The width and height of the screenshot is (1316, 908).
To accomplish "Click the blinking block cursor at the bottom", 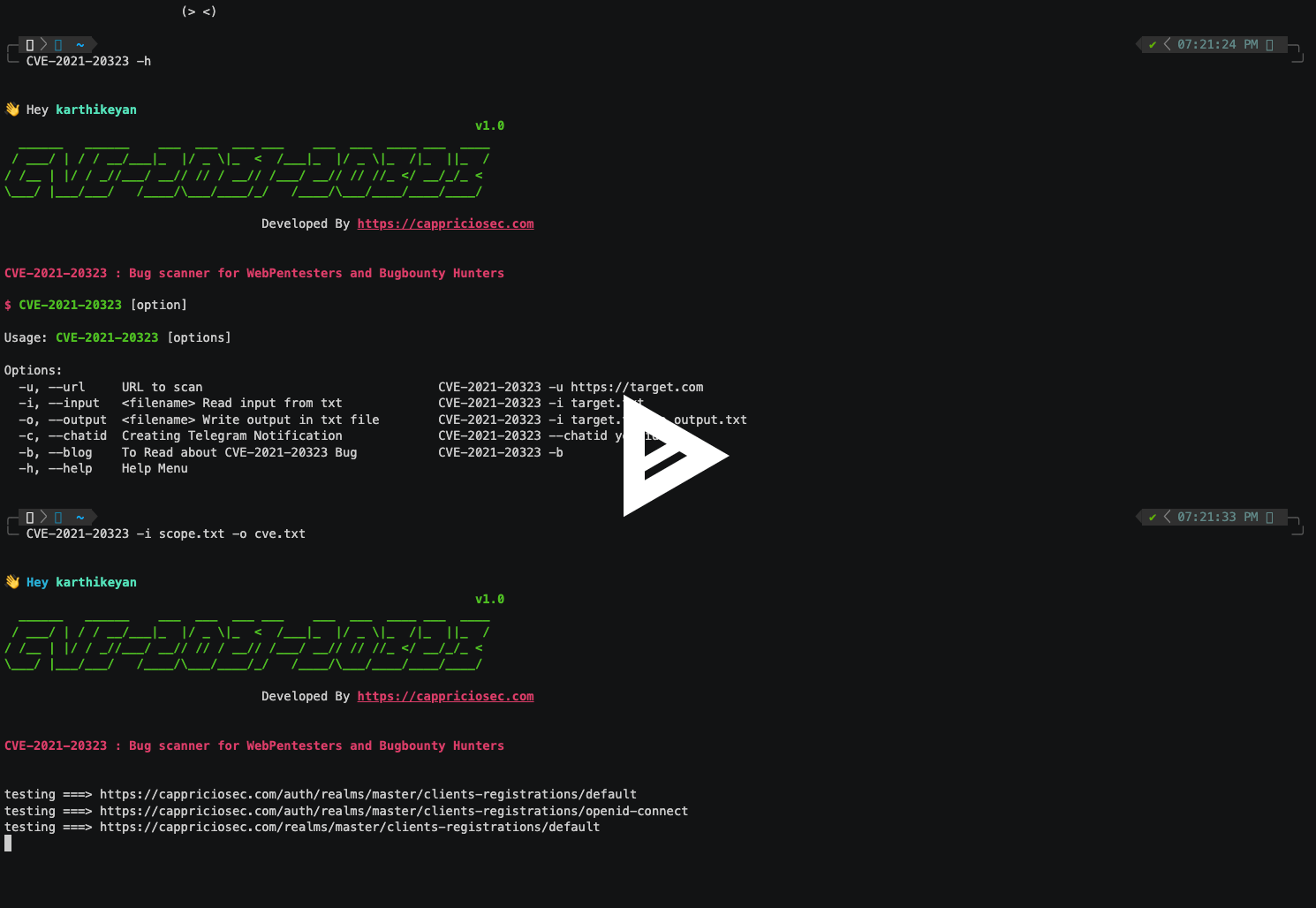I will point(7,843).
